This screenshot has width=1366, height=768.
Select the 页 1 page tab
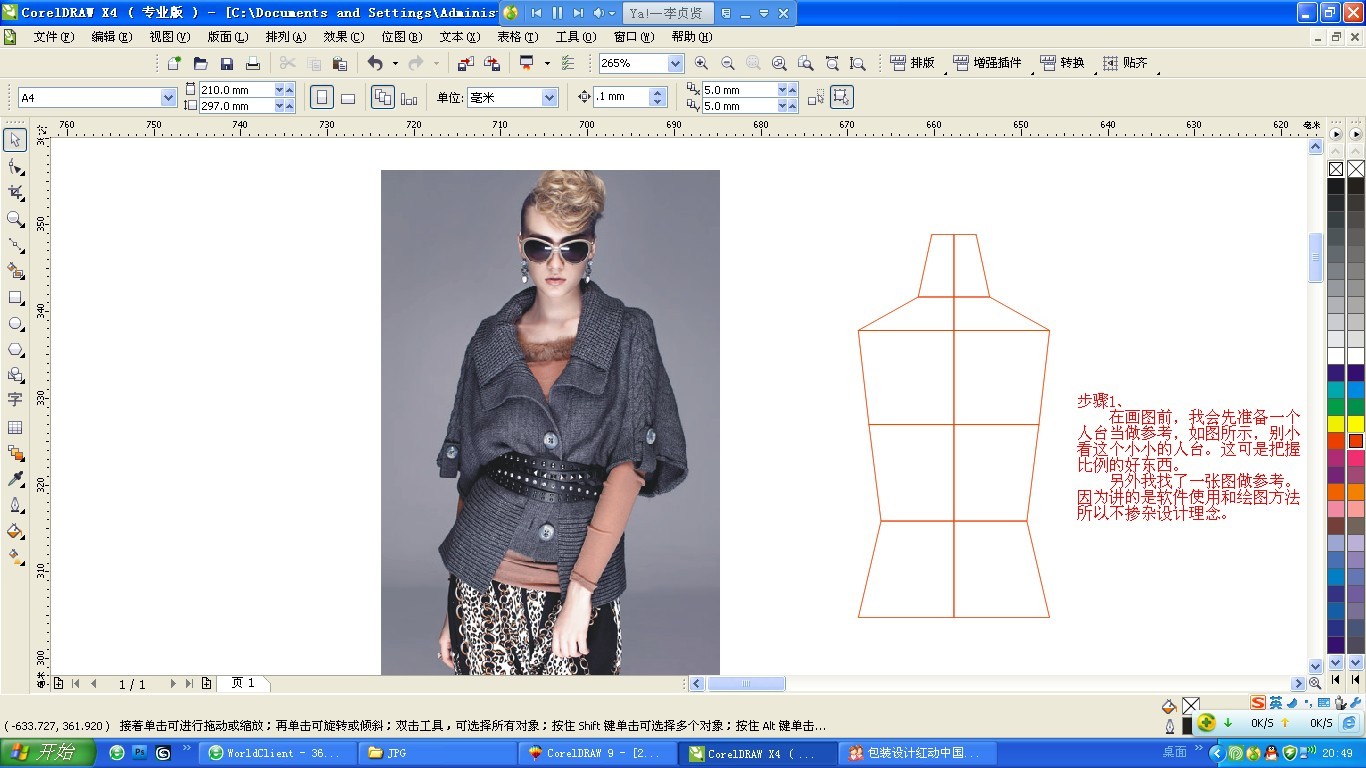click(x=243, y=683)
